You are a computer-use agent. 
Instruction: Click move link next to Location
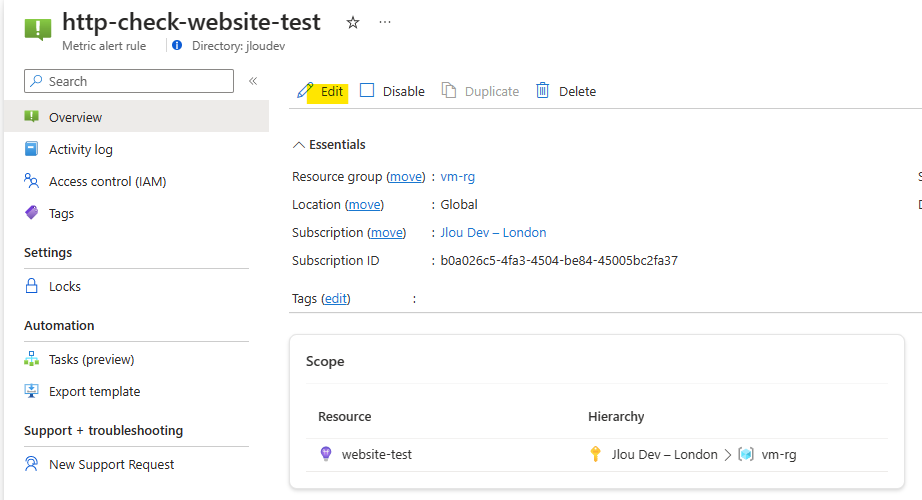(x=365, y=204)
